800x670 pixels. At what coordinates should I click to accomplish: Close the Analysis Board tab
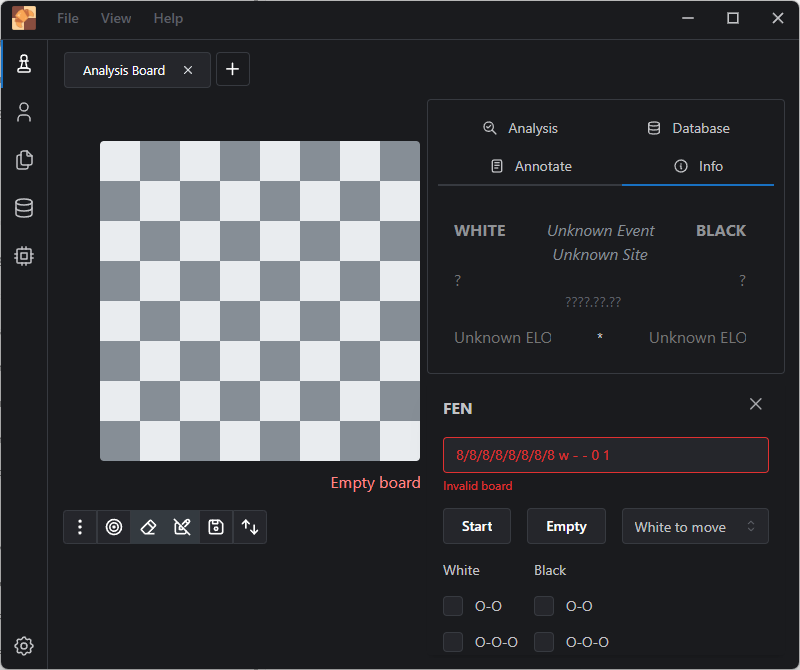coord(188,70)
